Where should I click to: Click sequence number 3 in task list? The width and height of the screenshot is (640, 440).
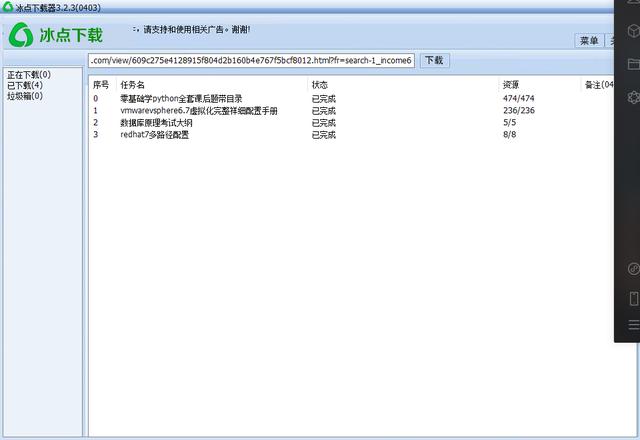96,134
